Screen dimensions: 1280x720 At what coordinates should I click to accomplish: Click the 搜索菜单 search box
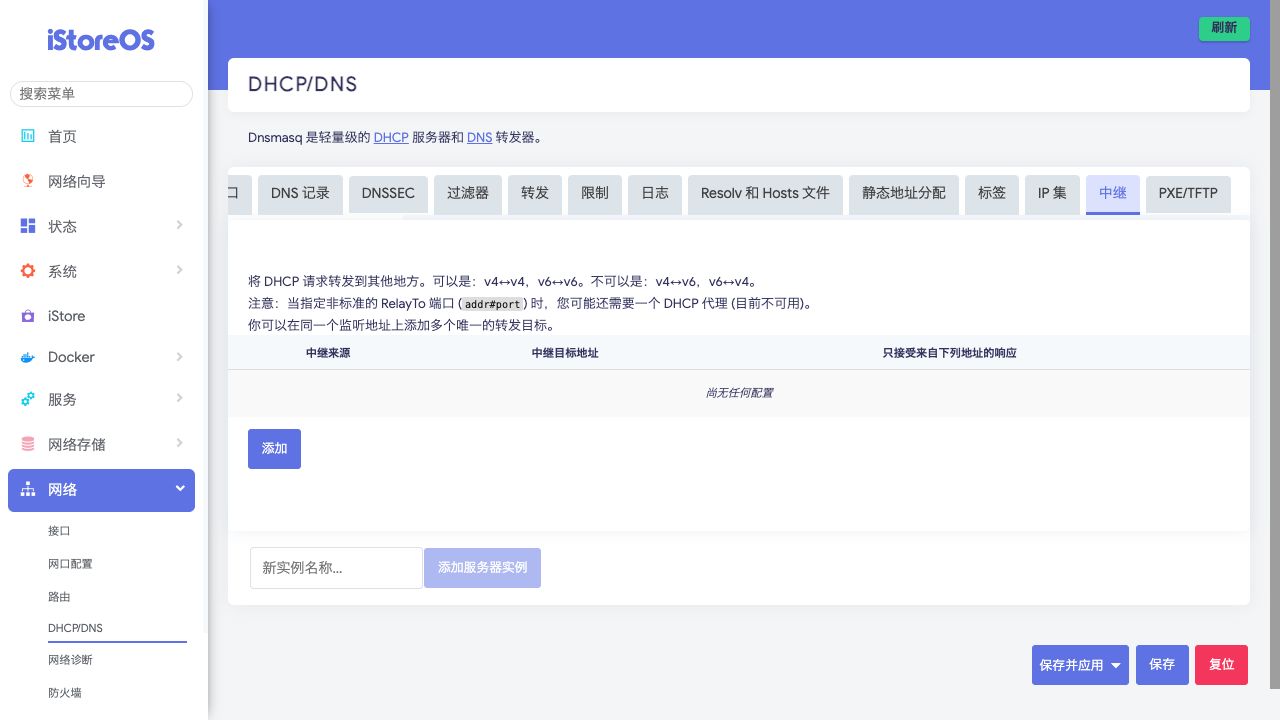click(101, 93)
